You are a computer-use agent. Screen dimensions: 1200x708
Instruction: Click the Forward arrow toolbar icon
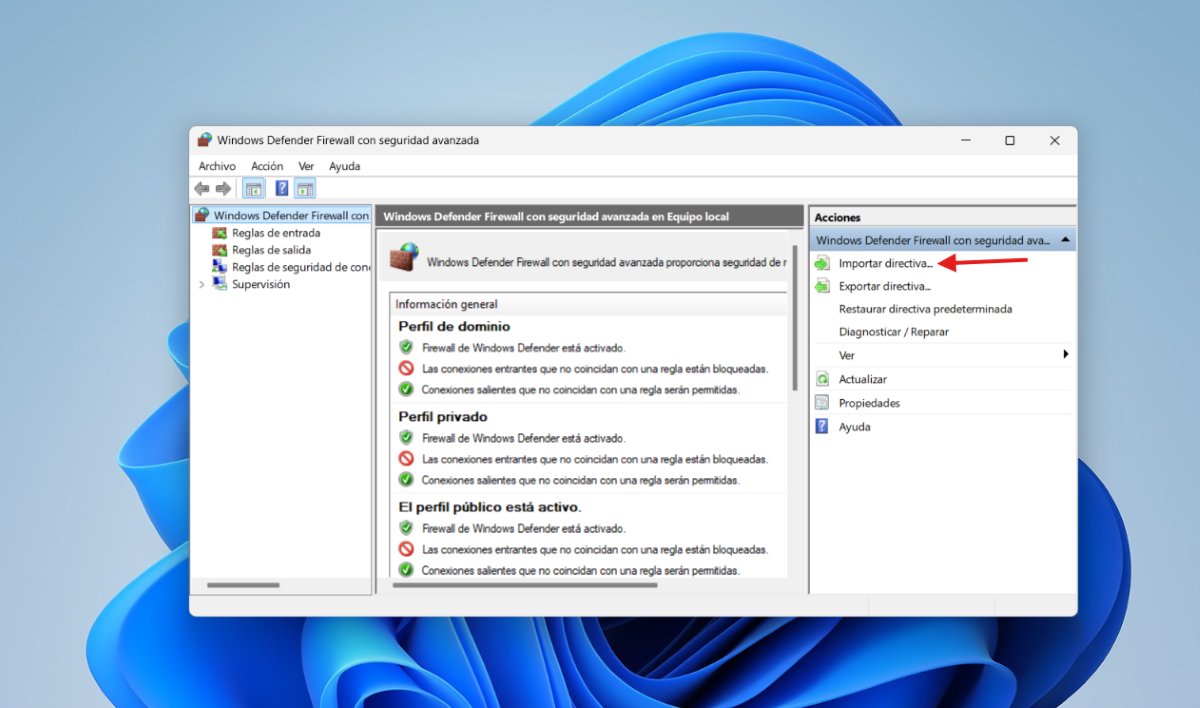pyautogui.click(x=223, y=188)
